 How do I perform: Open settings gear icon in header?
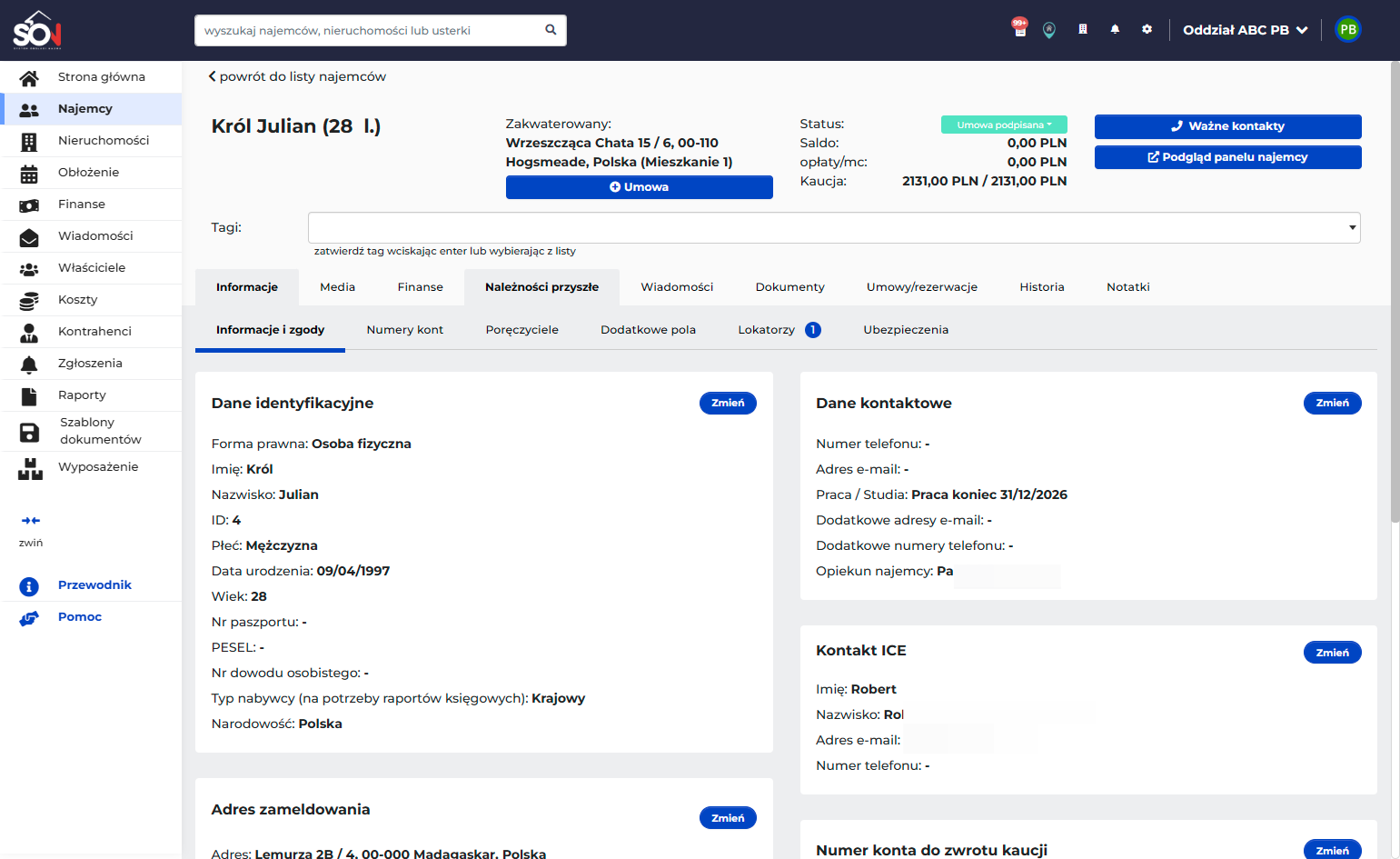(1147, 30)
